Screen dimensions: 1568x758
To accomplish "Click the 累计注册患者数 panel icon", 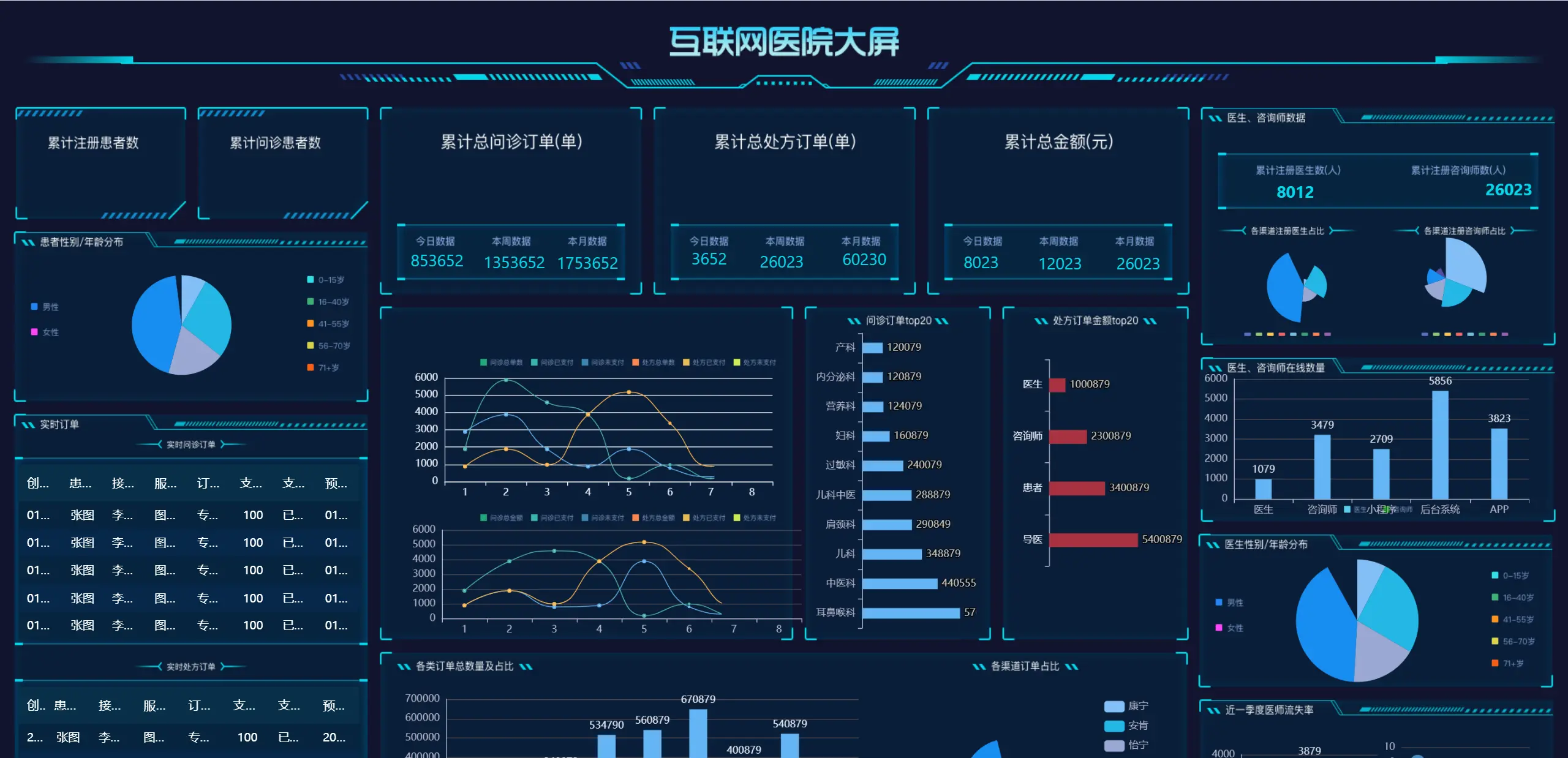I will click(x=100, y=163).
